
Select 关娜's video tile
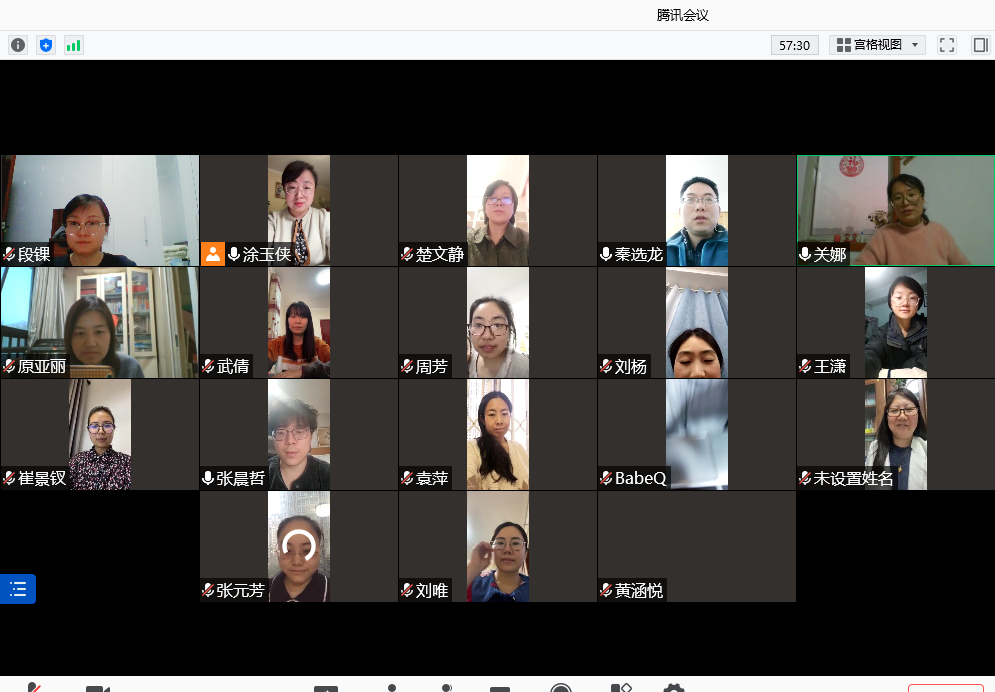pyautogui.click(x=895, y=210)
